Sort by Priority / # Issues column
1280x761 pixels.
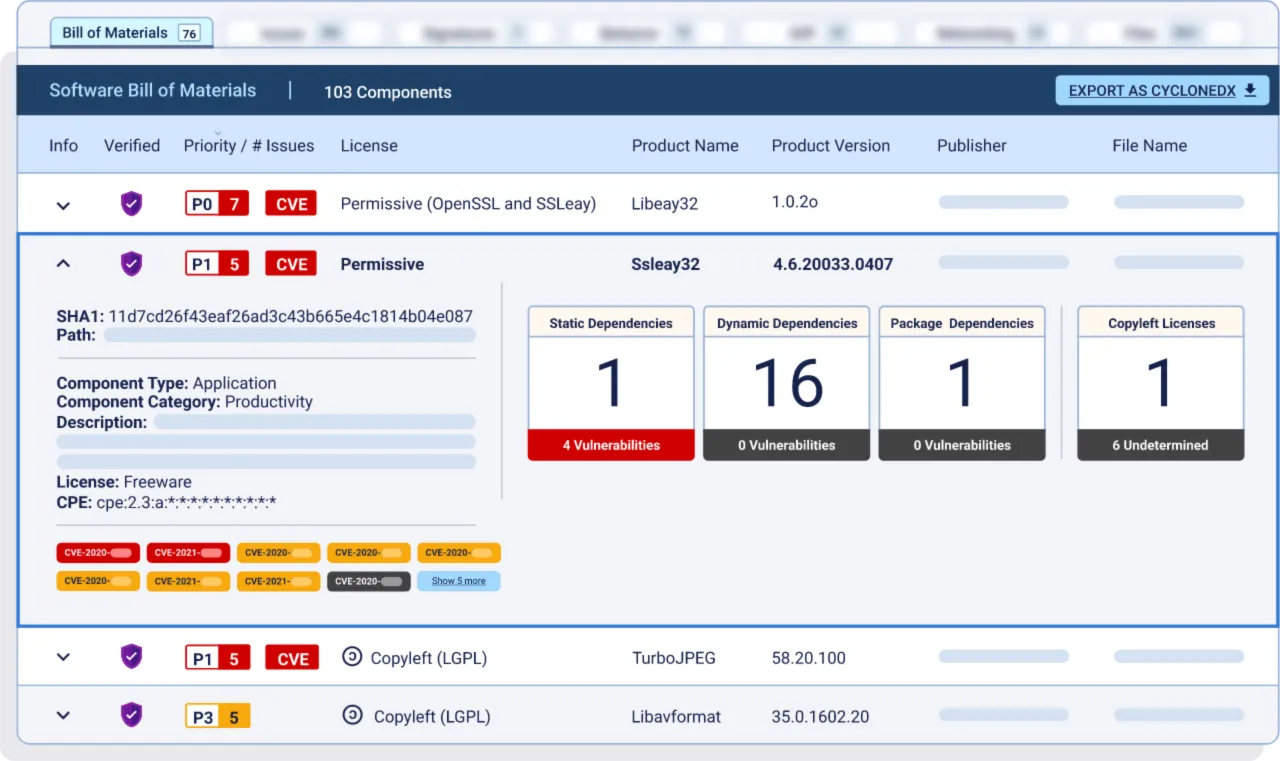(x=248, y=146)
